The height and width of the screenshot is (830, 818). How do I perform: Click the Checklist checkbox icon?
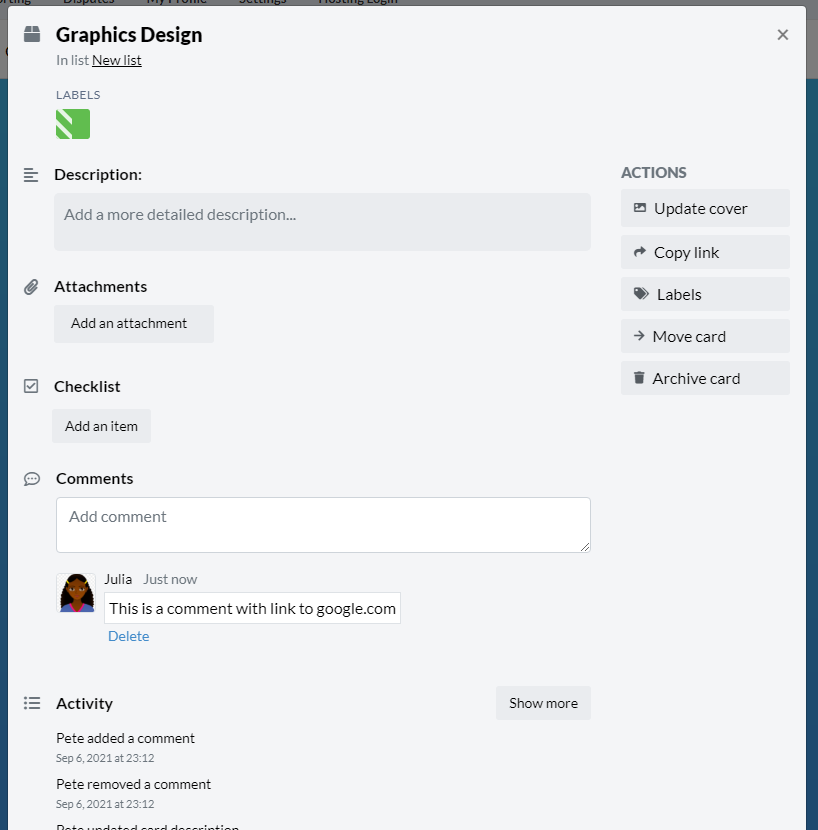31,386
